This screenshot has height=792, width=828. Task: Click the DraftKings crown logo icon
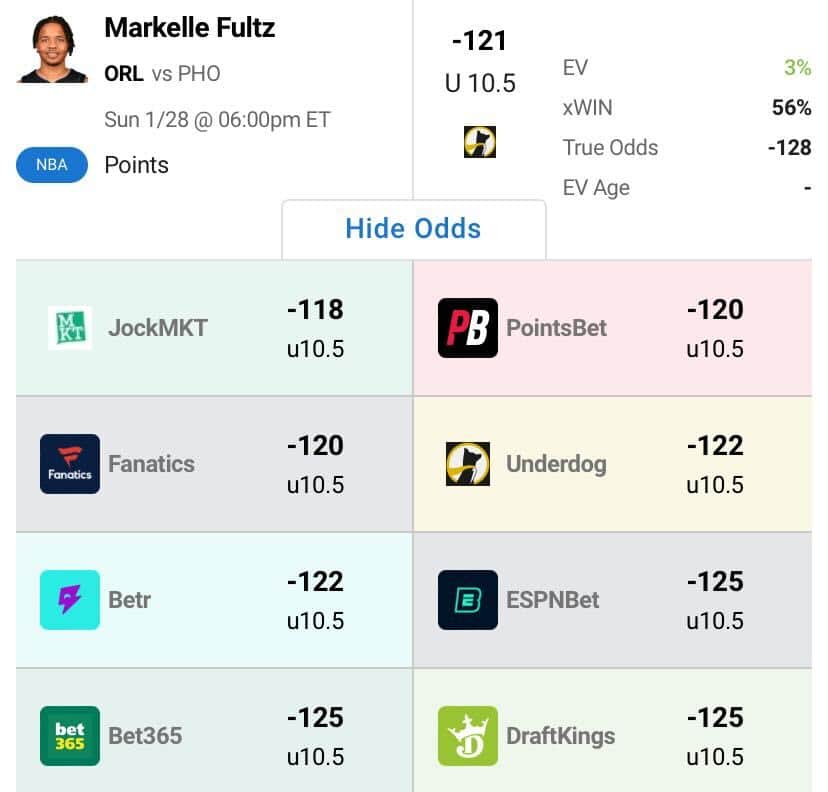468,736
